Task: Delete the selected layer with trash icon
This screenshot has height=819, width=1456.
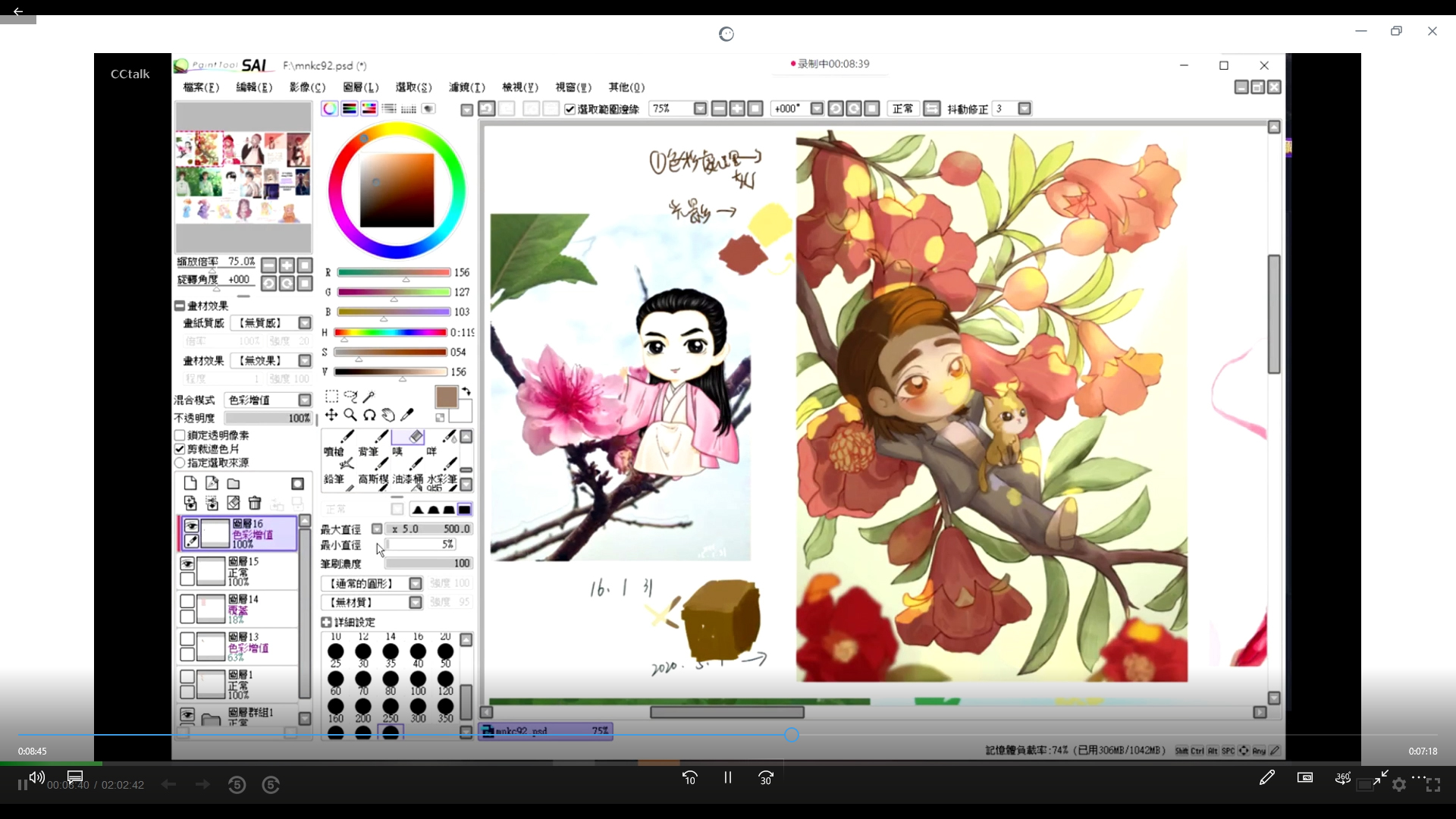Action: coord(255,503)
